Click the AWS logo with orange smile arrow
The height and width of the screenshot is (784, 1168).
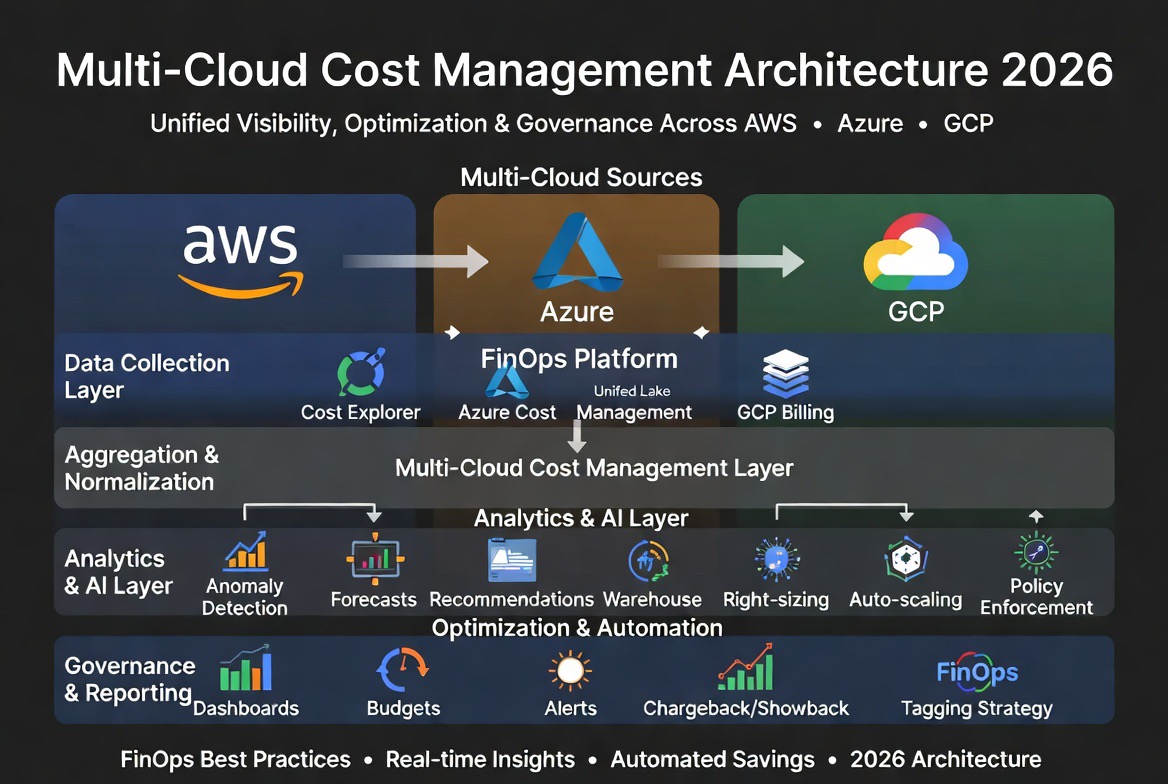tap(241, 261)
